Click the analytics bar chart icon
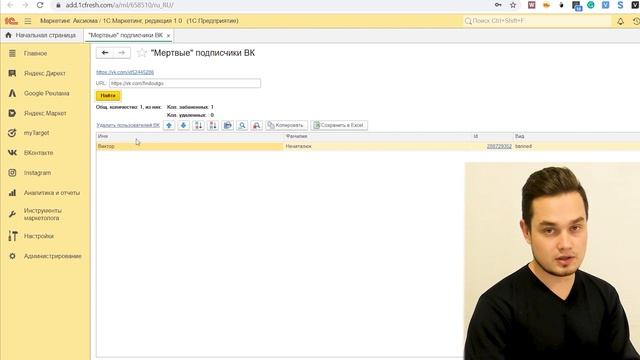 (x=12, y=193)
